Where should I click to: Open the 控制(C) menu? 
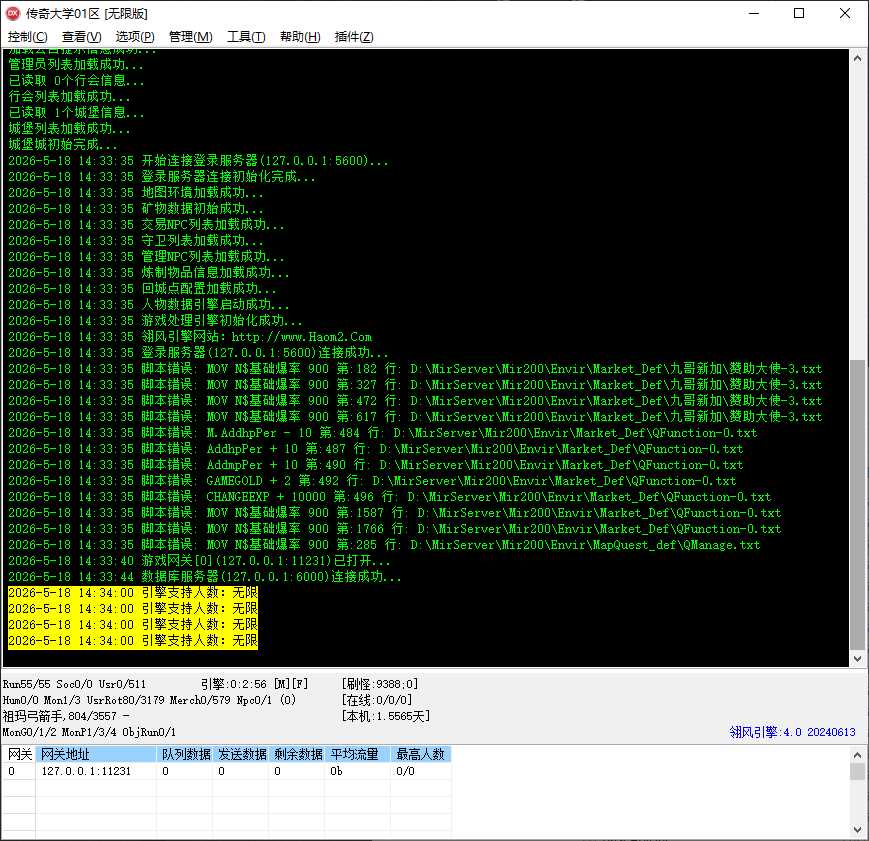(27, 37)
